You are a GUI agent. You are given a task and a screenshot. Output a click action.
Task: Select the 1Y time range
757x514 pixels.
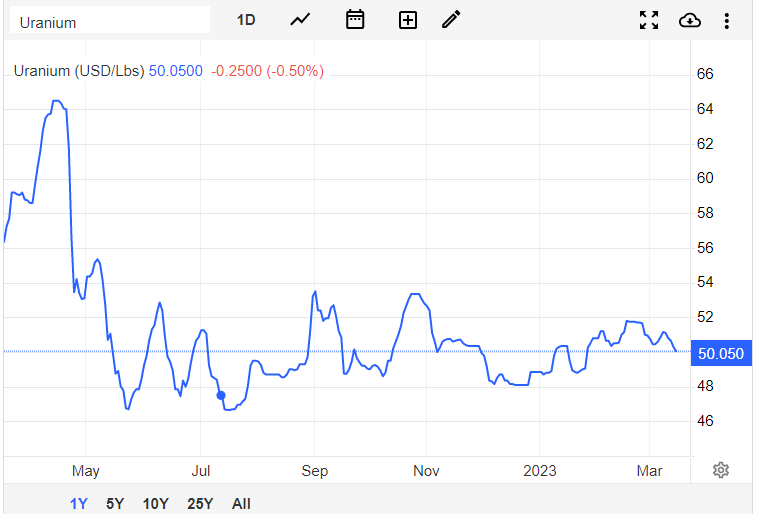tap(79, 504)
